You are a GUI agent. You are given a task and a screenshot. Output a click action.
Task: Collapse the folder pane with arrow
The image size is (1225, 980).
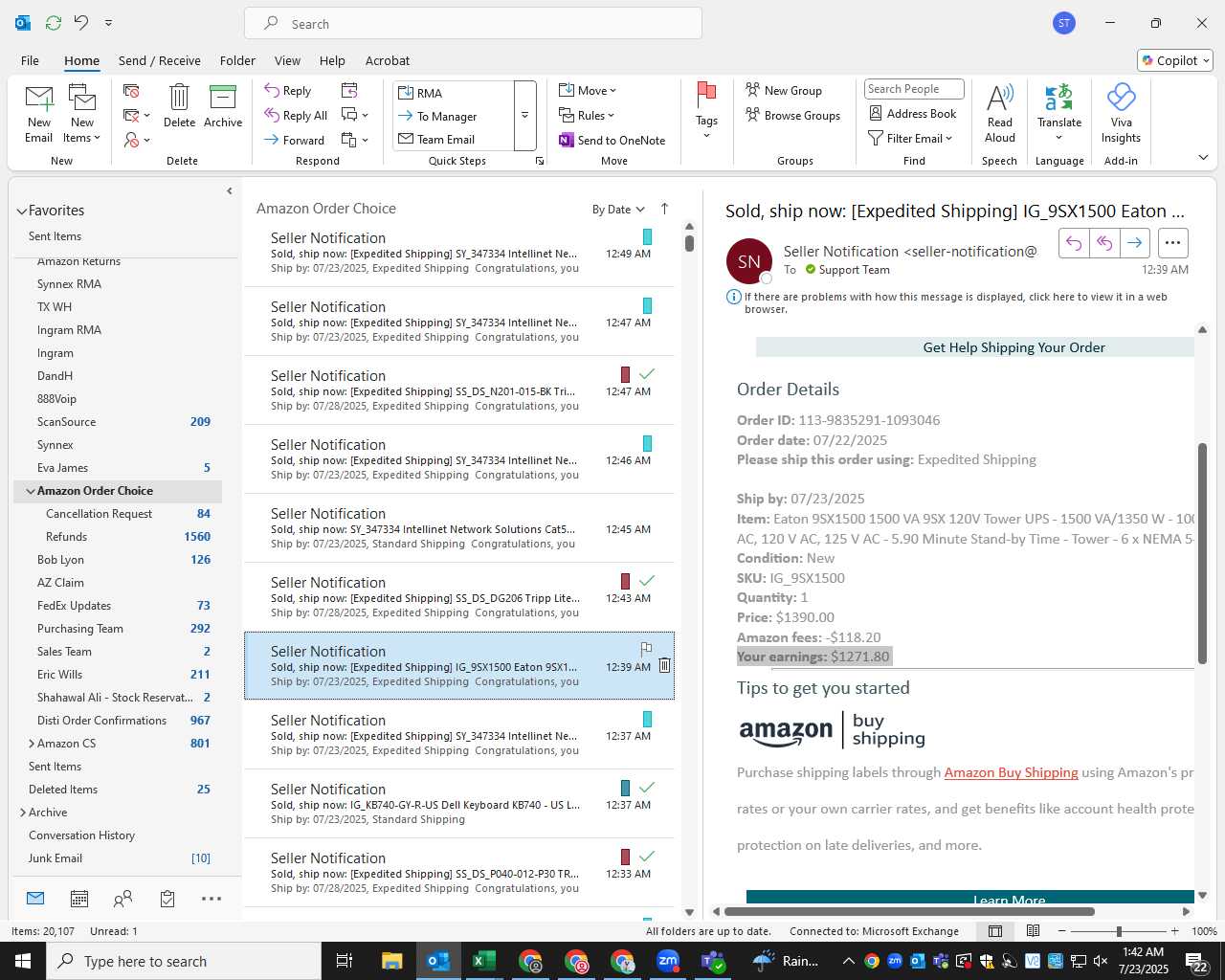(230, 191)
